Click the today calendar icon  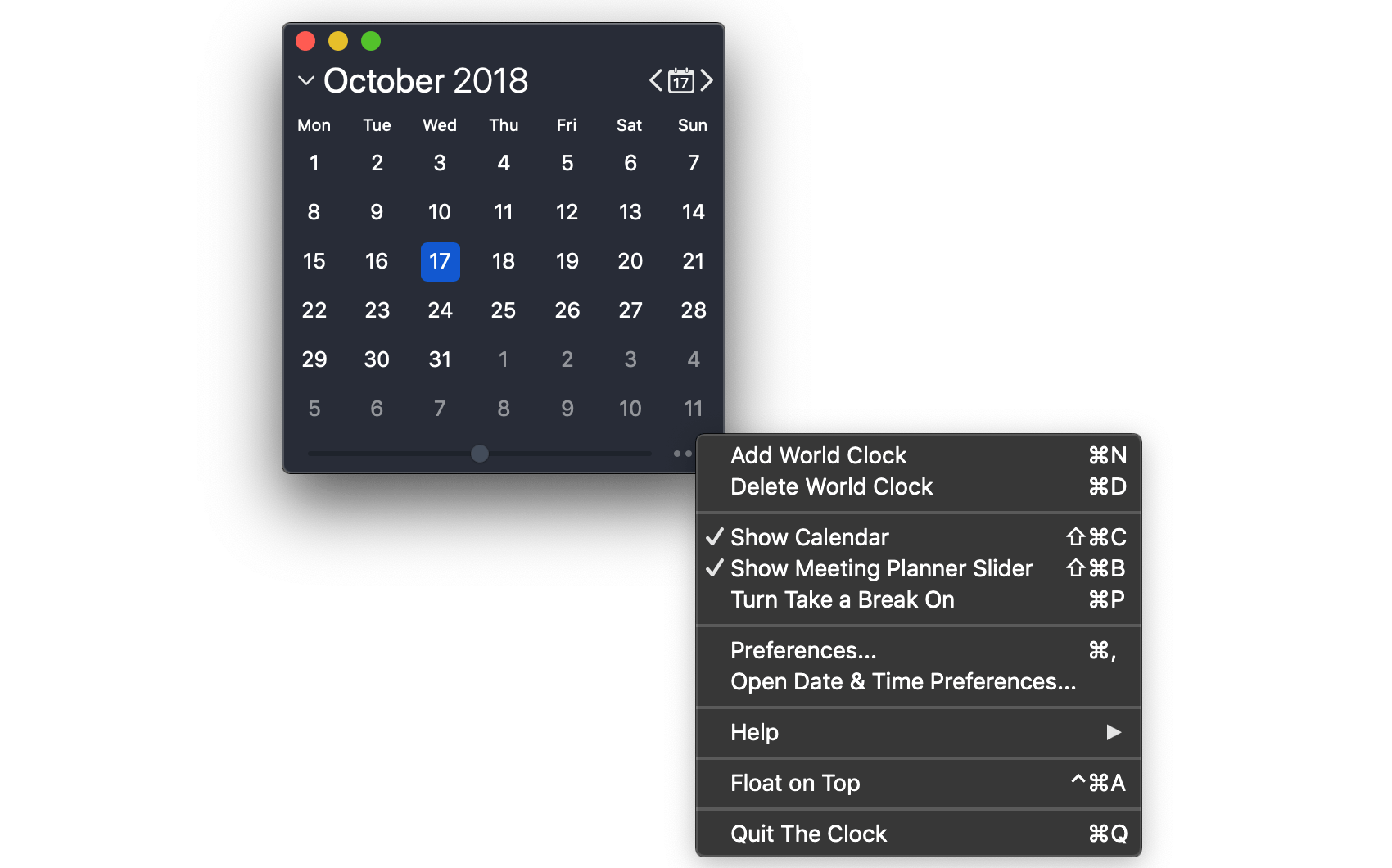tap(680, 80)
